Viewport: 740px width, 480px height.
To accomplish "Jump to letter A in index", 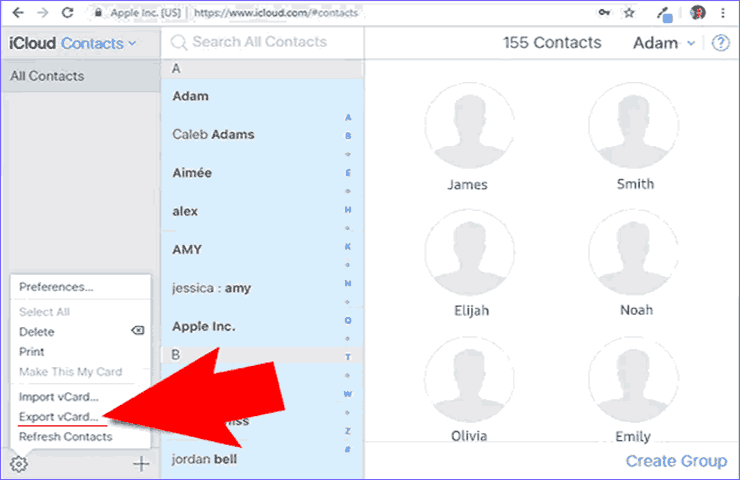I will pyautogui.click(x=348, y=118).
